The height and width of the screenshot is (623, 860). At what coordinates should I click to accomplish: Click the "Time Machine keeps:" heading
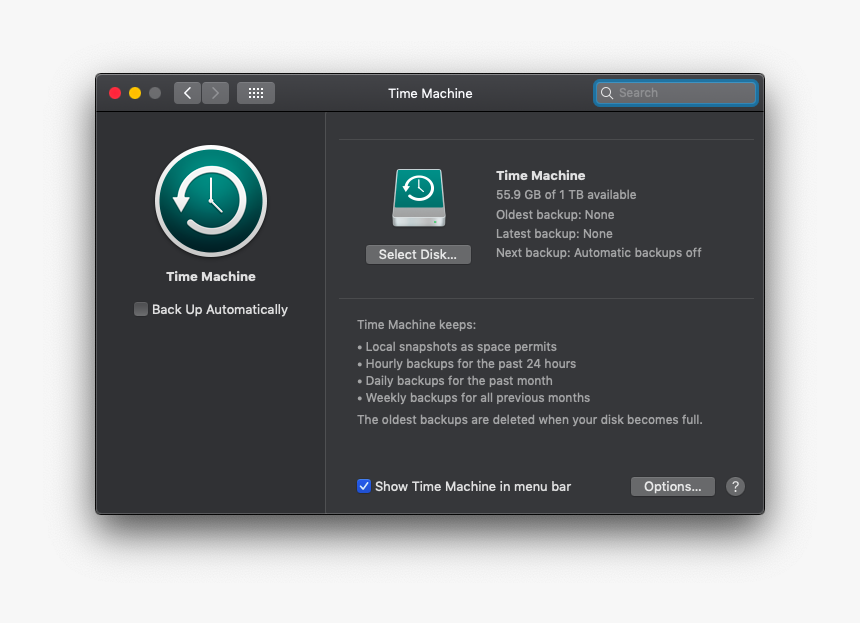click(416, 325)
